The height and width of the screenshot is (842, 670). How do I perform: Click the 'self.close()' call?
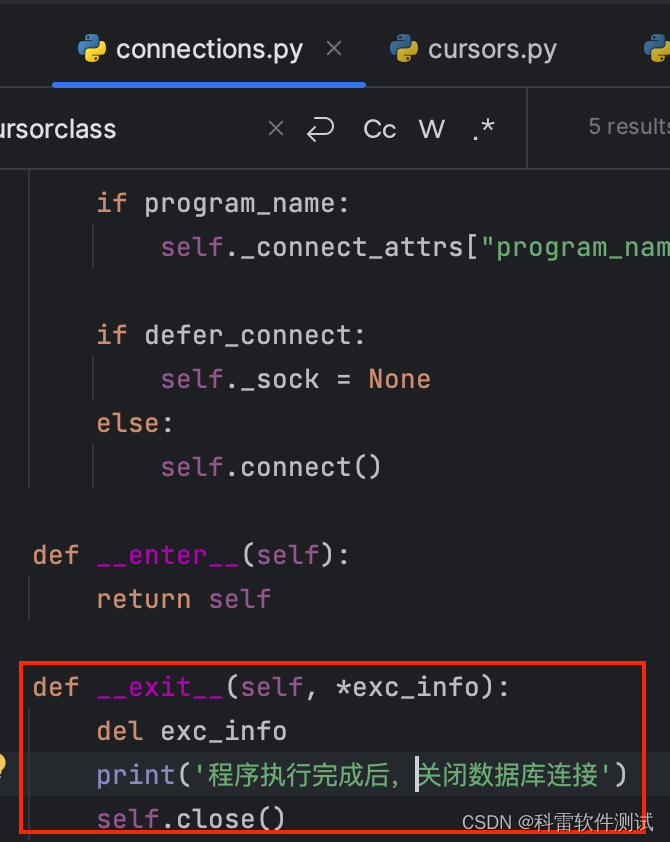191,819
